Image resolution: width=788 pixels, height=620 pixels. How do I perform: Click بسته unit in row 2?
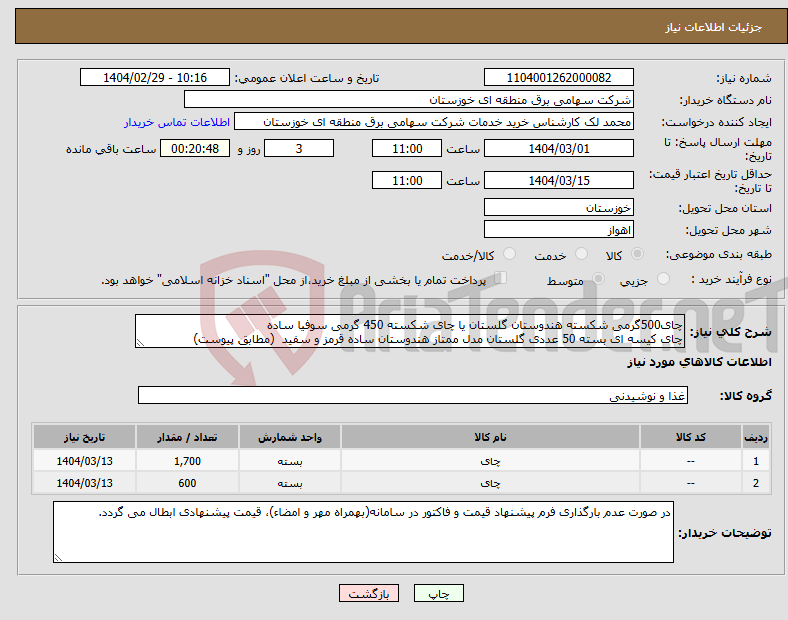coord(290,483)
